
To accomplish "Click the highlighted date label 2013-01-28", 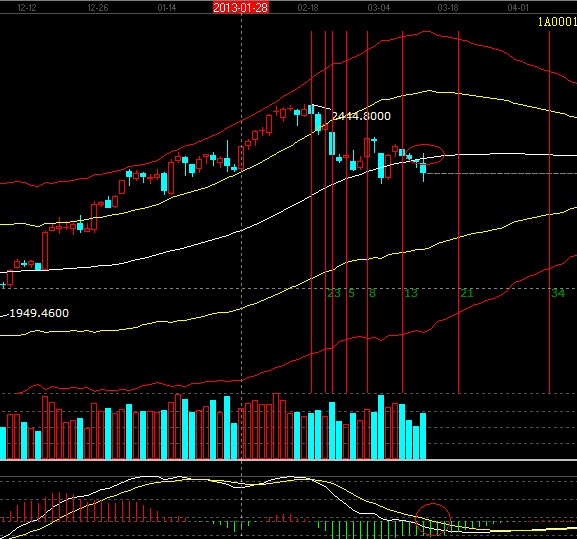I will pos(241,7).
